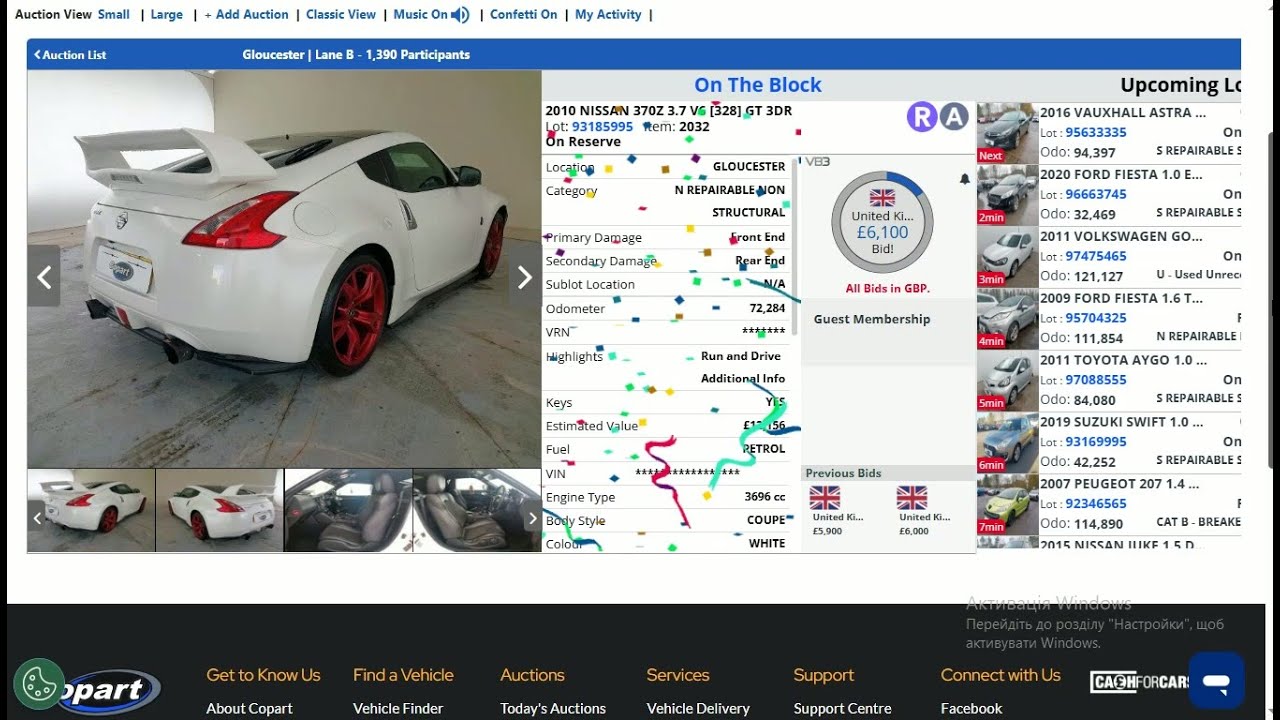
Task: Open Today's Auctions footer link
Action: pyautogui.click(x=553, y=708)
